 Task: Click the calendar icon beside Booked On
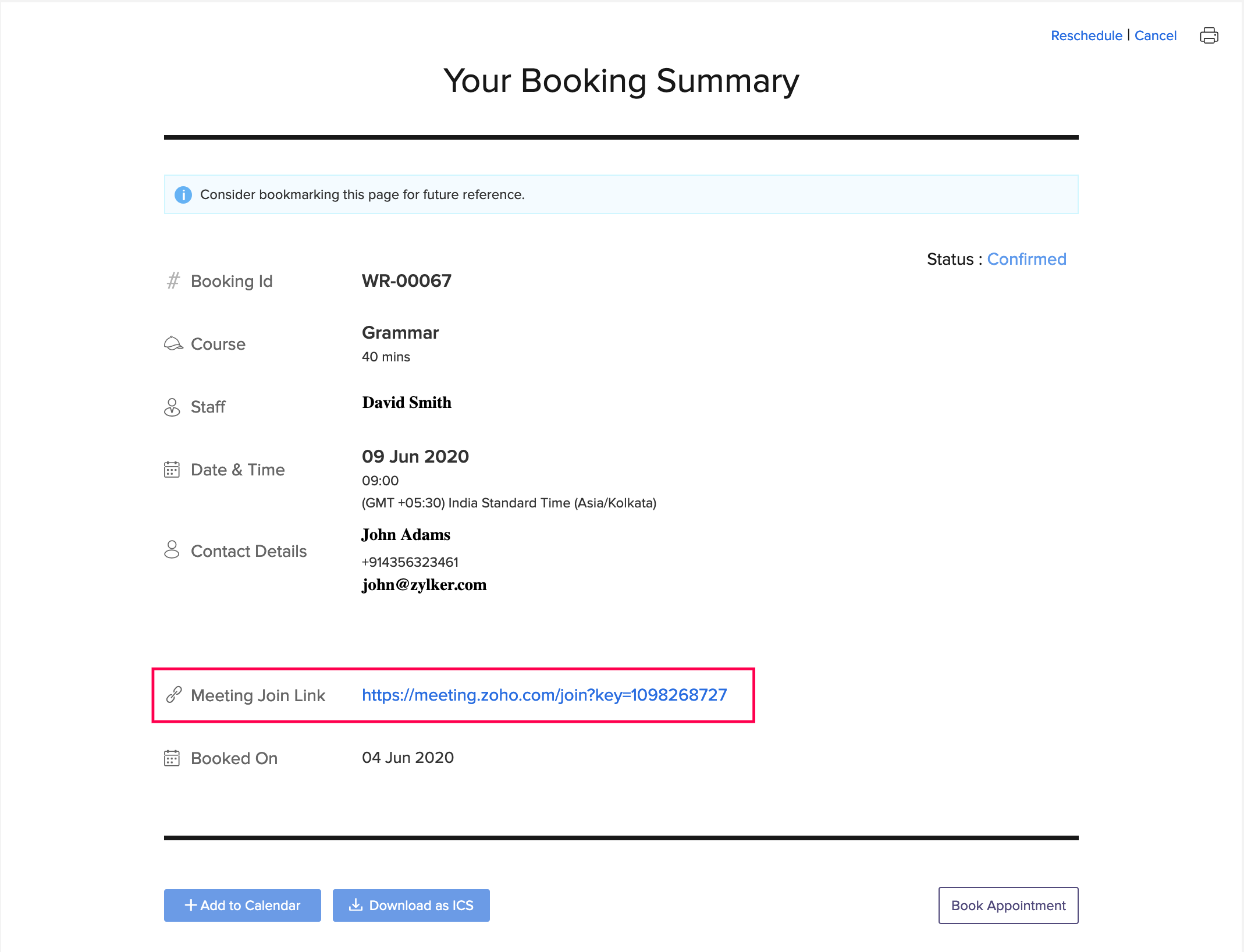[x=172, y=758]
